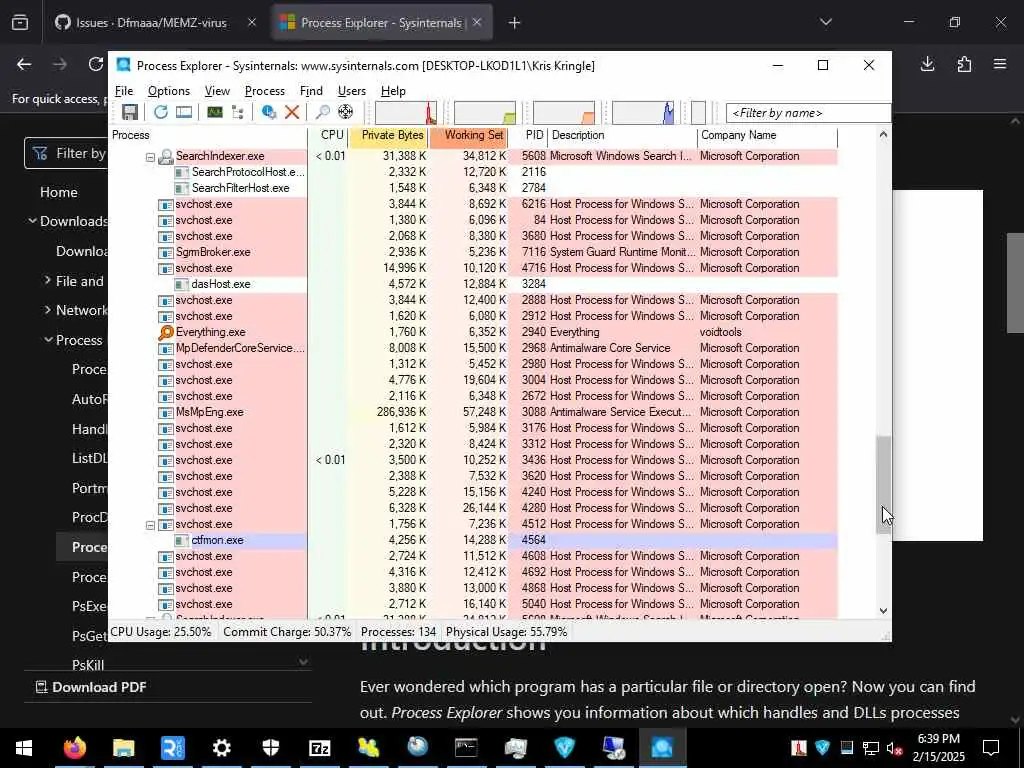Image resolution: width=1024 pixels, height=768 pixels.
Task: Open the Windows Start menu
Action: [24, 748]
